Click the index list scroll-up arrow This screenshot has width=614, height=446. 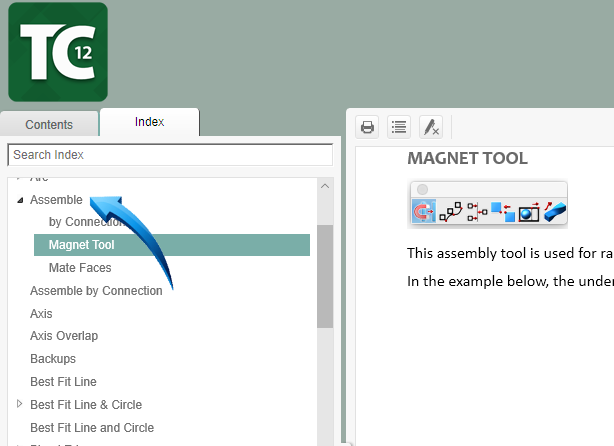tap(325, 186)
